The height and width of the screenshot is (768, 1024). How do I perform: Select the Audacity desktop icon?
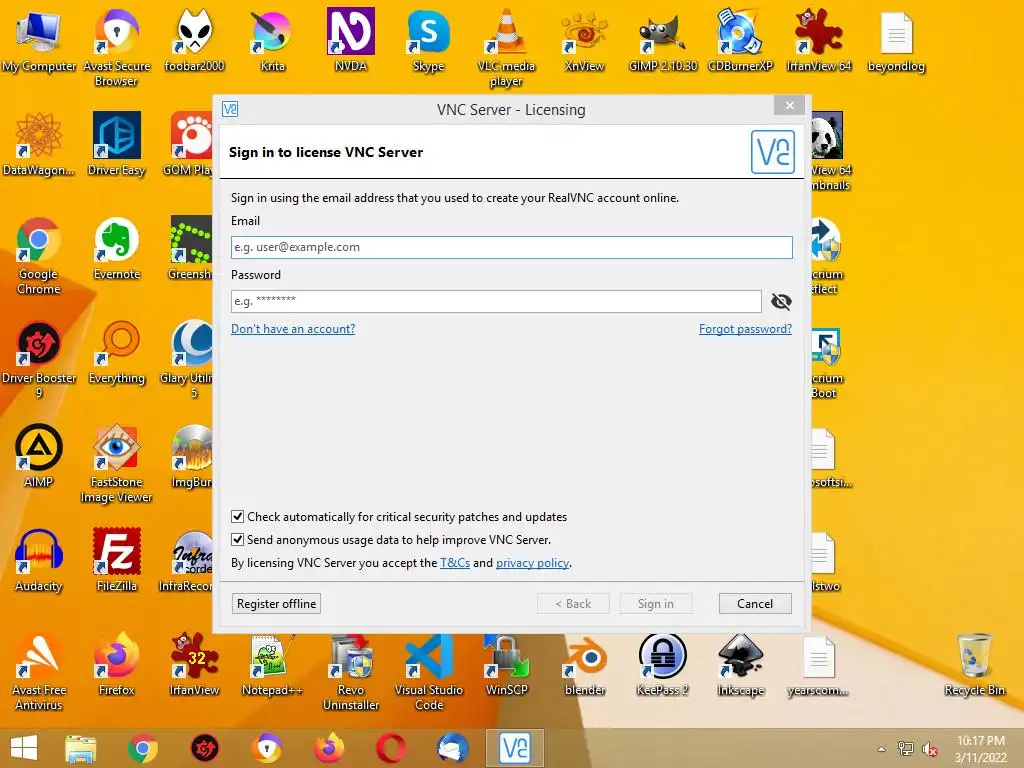click(x=39, y=560)
